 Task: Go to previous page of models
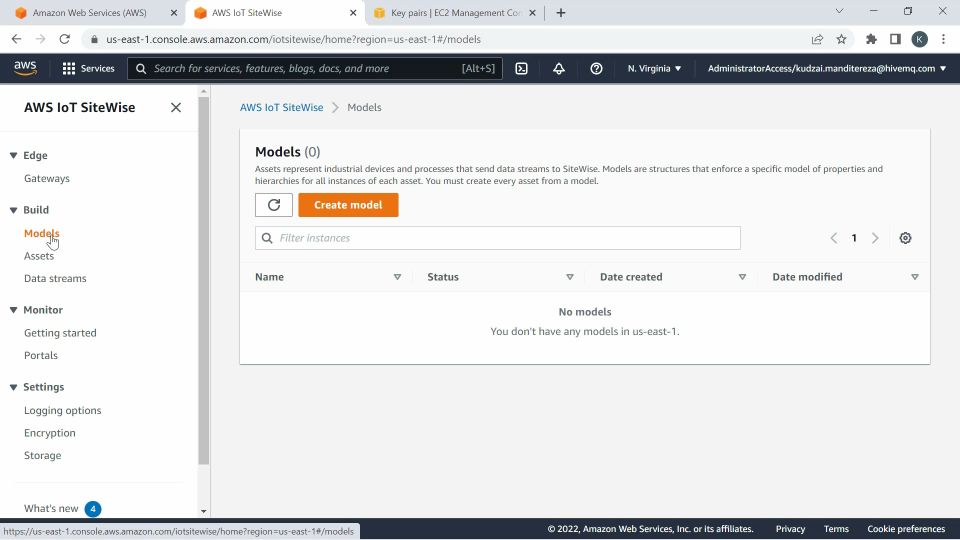tap(833, 238)
